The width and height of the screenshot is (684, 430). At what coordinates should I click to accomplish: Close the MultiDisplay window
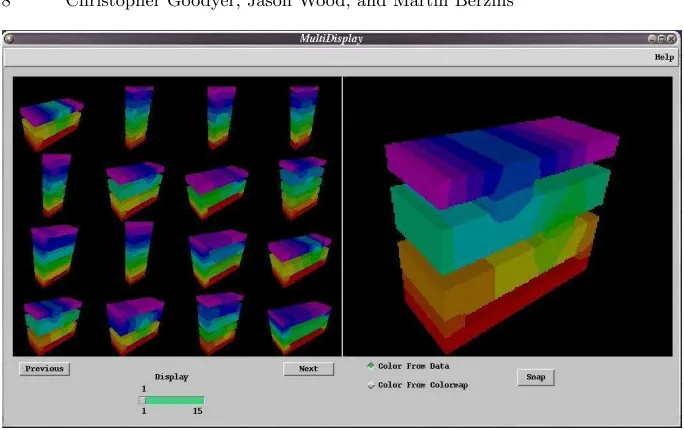(671, 39)
